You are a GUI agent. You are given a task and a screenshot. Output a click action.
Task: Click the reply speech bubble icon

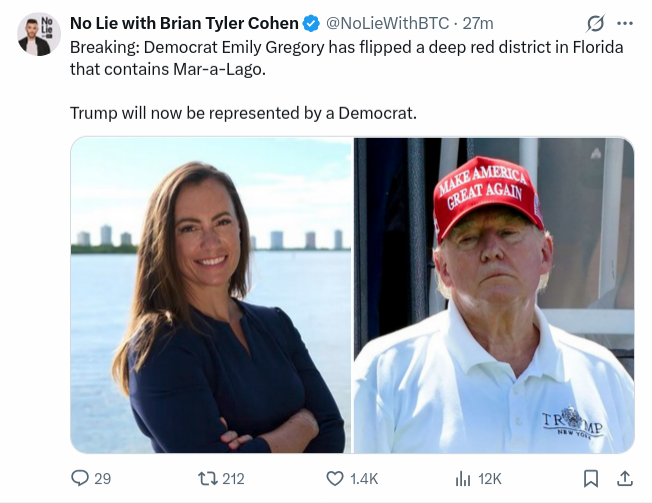(x=80, y=479)
